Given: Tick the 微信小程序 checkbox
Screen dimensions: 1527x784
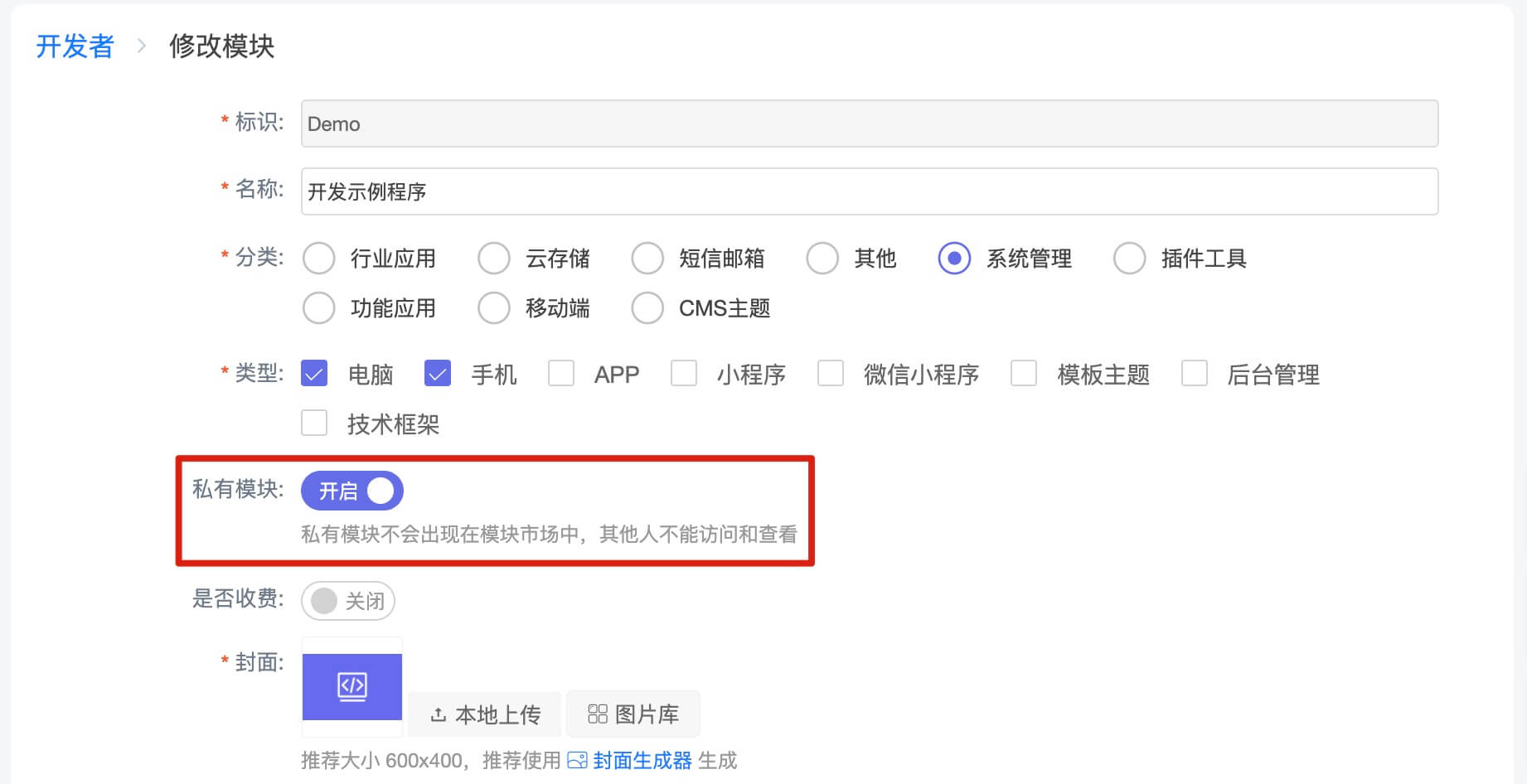Looking at the screenshot, I should pyautogui.click(x=831, y=374).
